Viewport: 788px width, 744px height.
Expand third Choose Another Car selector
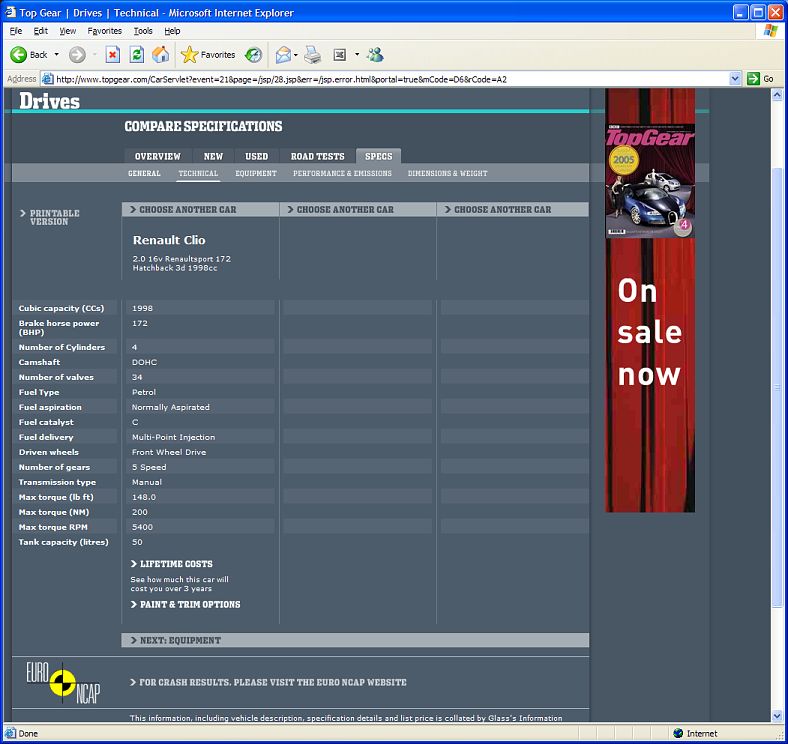pyautogui.click(x=513, y=210)
